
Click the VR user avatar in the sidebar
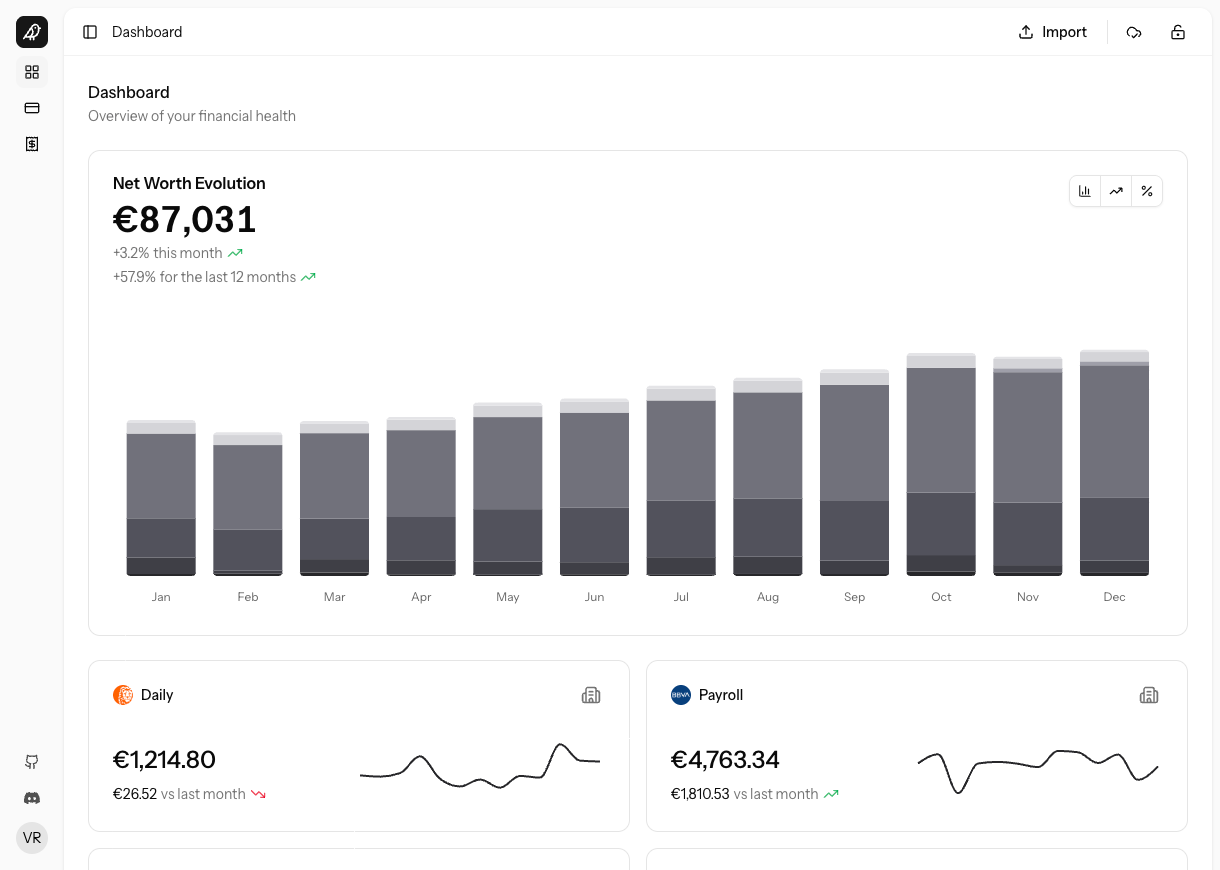tap(31, 837)
